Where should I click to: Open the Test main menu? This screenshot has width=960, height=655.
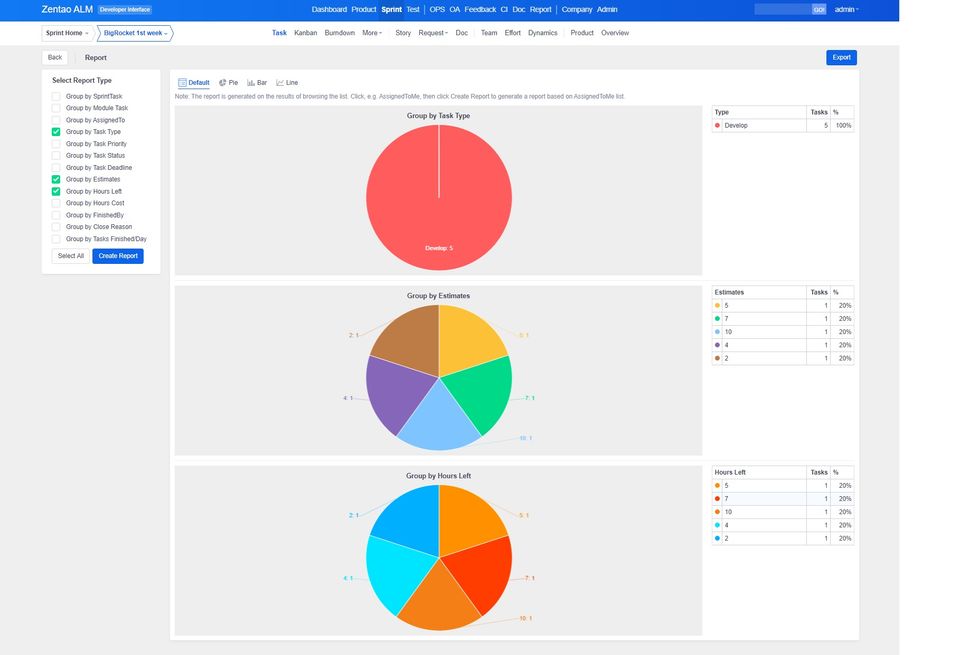pyautogui.click(x=413, y=9)
